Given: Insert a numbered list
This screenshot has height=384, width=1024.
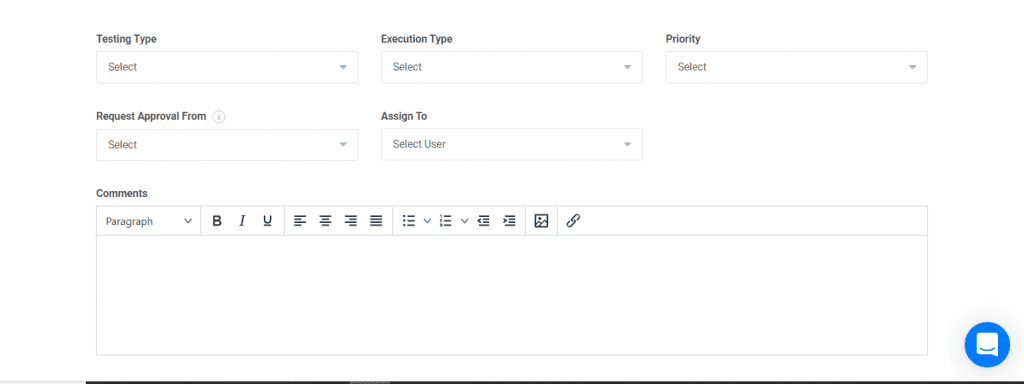Looking at the screenshot, I should 446,221.
